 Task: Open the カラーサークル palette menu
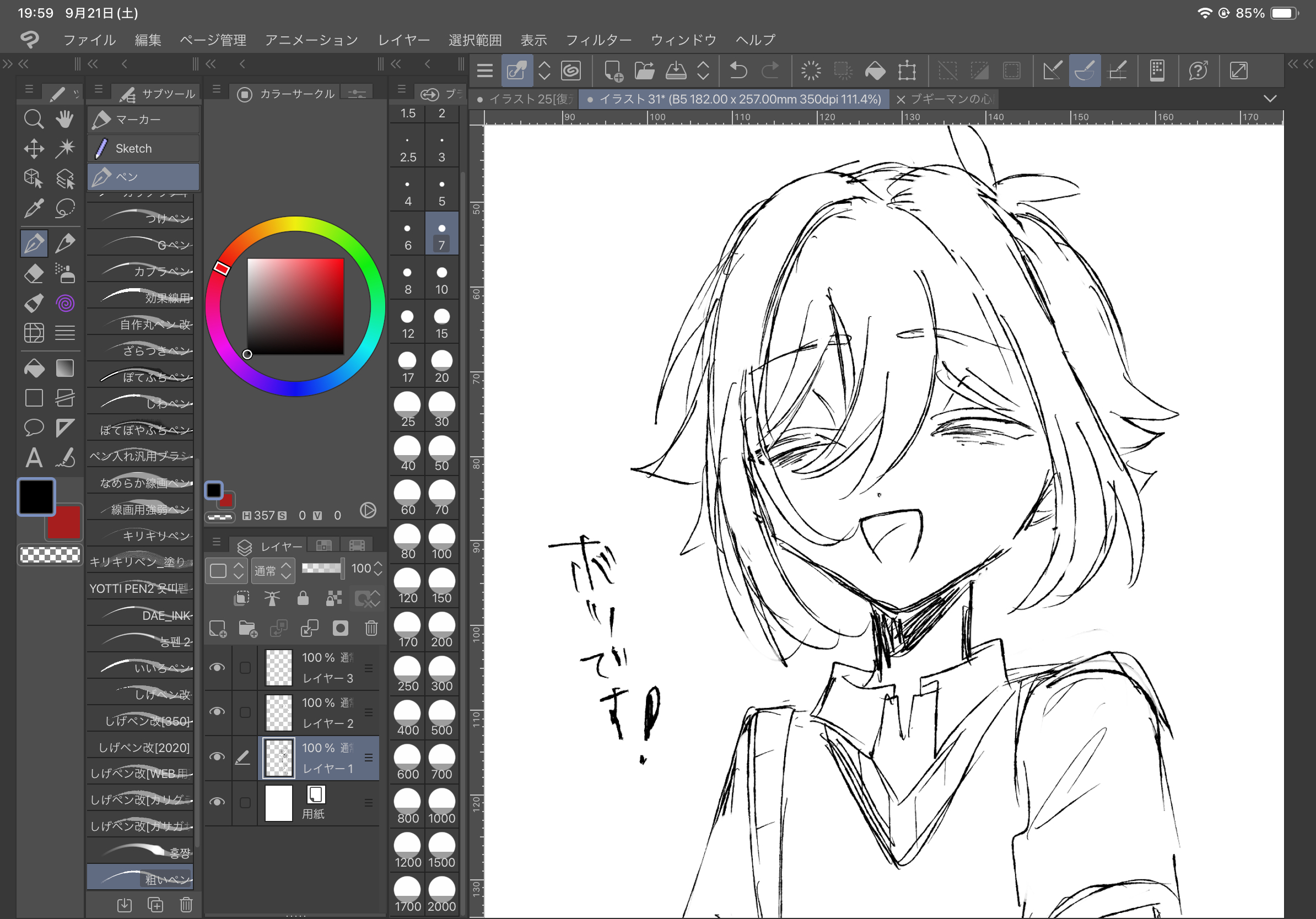tap(216, 89)
